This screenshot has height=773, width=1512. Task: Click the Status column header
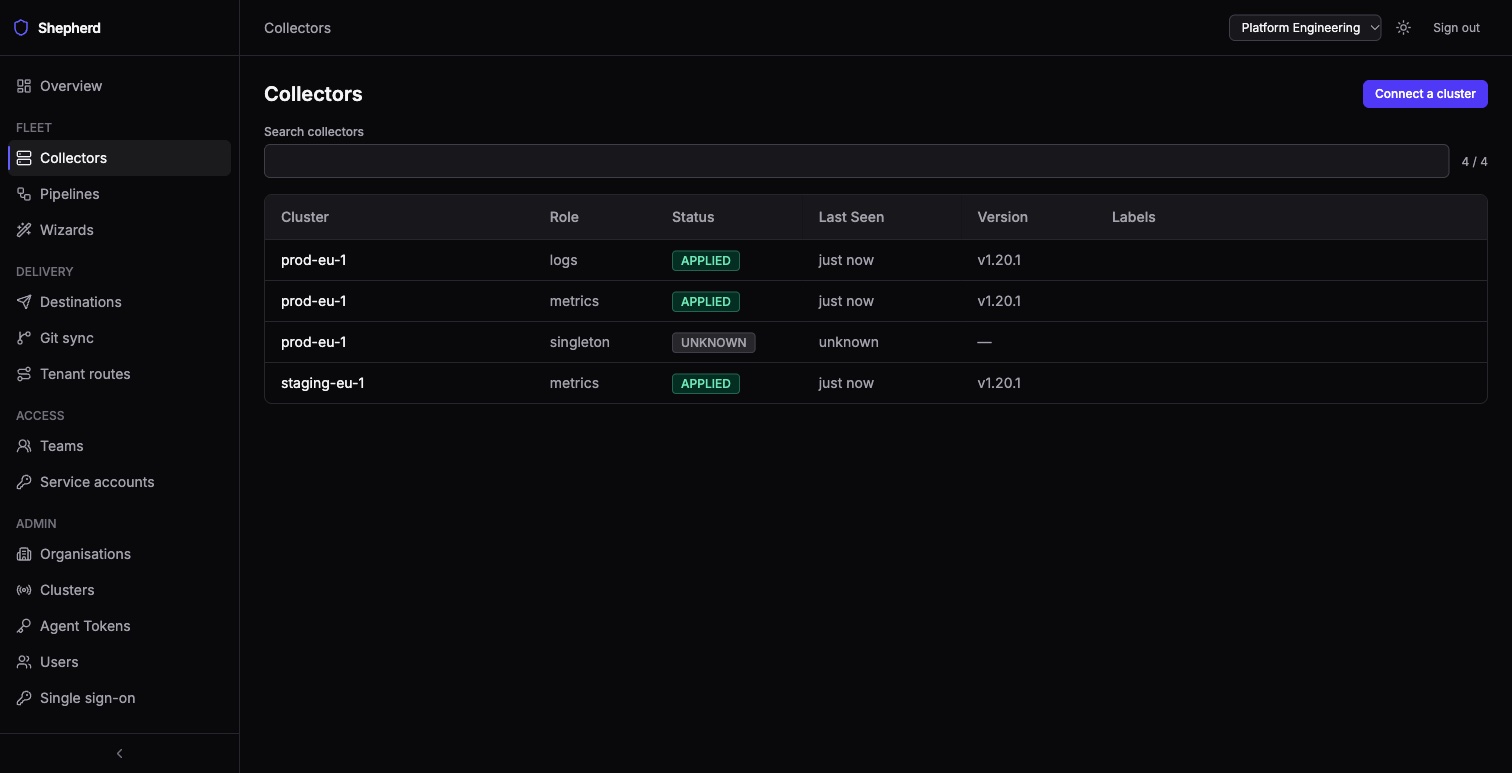point(693,217)
